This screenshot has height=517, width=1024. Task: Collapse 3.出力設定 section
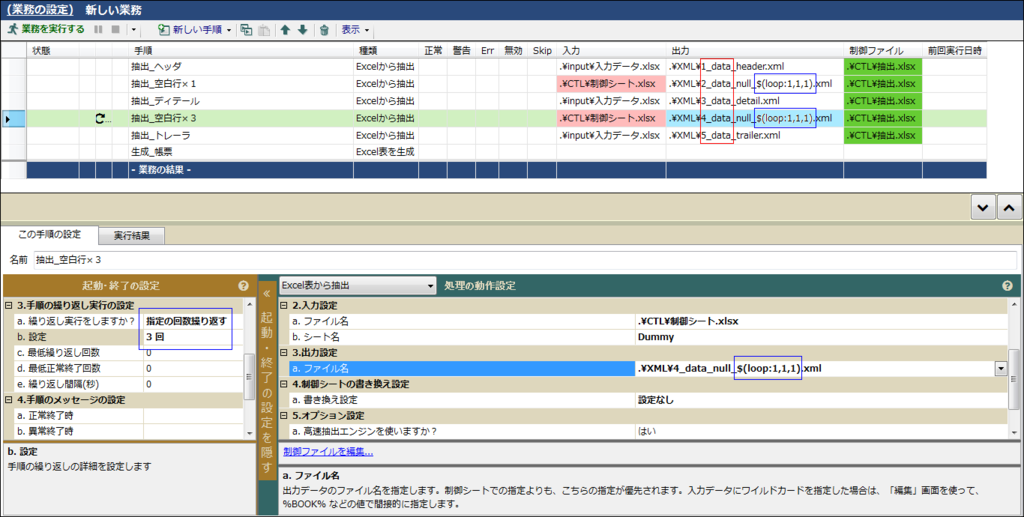pos(284,352)
